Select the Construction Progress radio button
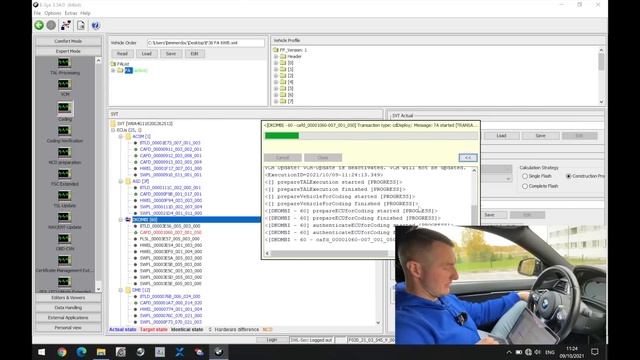This screenshot has width=640, height=360. 569,176
